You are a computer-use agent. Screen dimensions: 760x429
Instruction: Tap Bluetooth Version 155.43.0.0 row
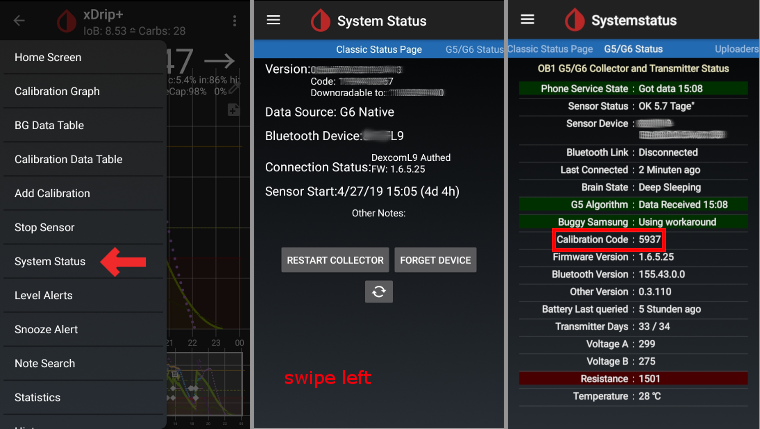click(633, 274)
